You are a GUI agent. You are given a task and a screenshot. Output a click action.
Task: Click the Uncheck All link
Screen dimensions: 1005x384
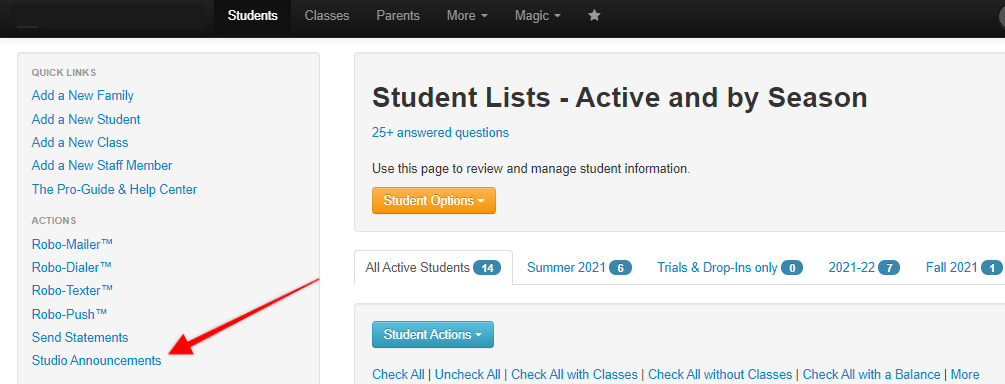468,374
